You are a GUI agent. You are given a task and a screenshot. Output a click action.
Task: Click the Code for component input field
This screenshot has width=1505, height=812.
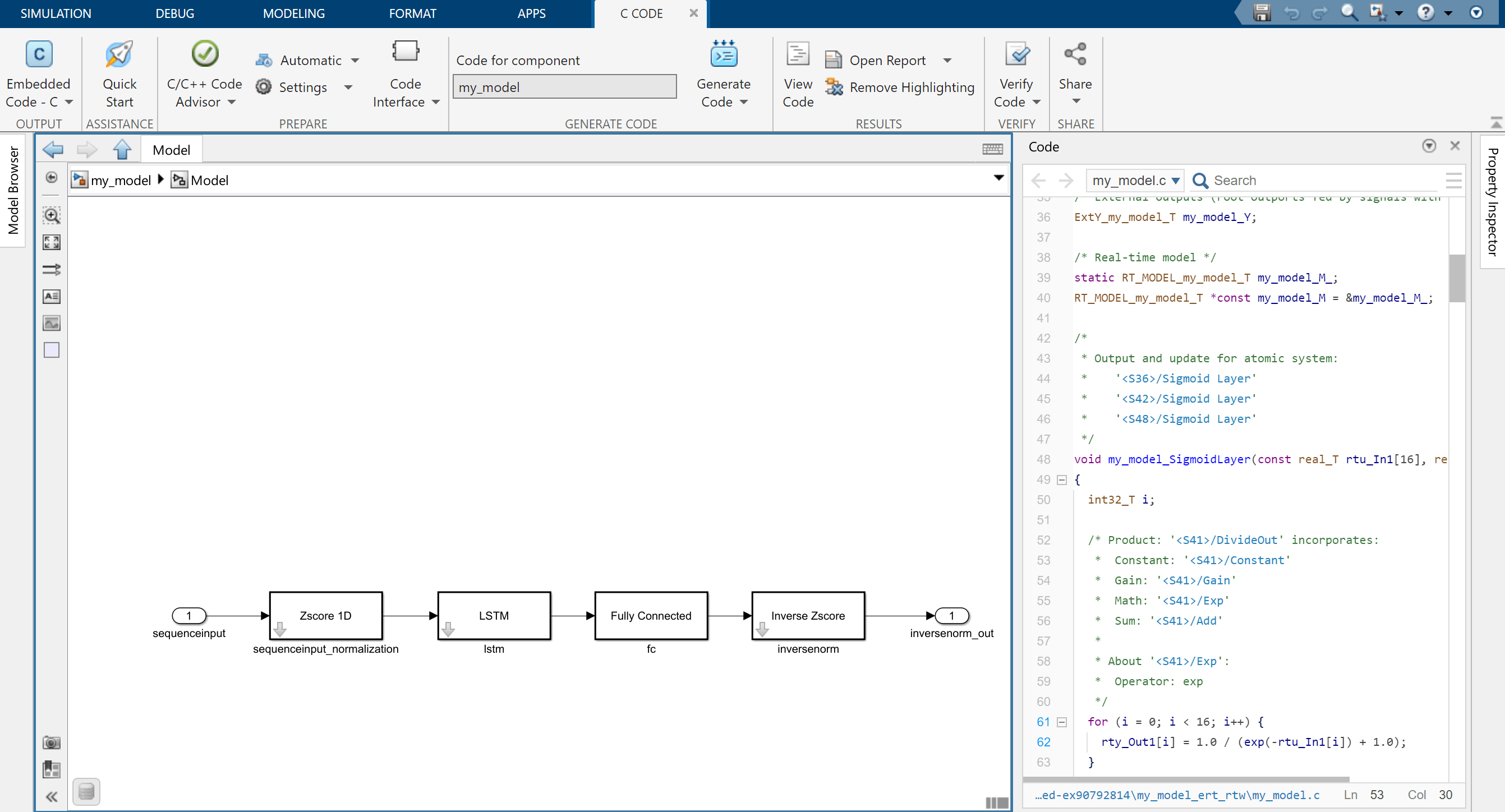(x=564, y=87)
